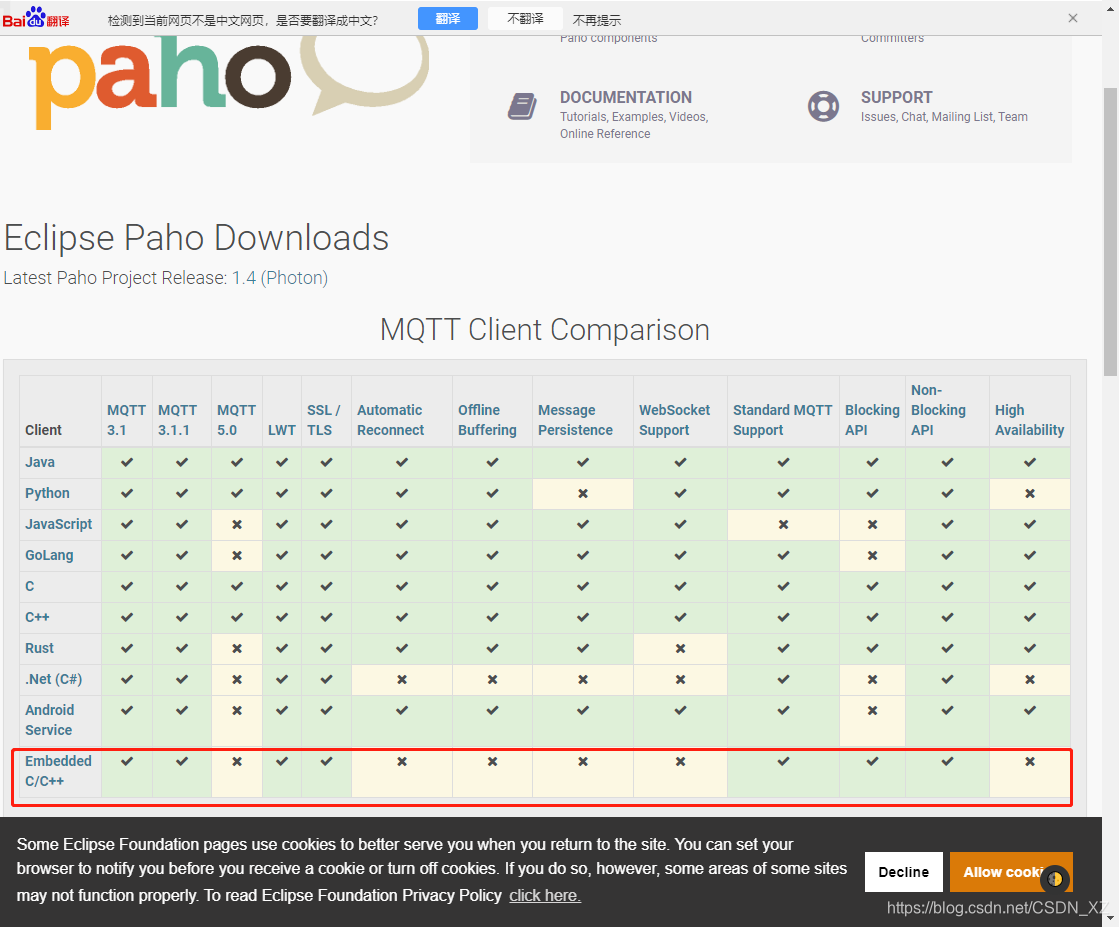The height and width of the screenshot is (927, 1119).
Task: Click the Rust WebSocket Support cross mark
Action: (x=681, y=649)
